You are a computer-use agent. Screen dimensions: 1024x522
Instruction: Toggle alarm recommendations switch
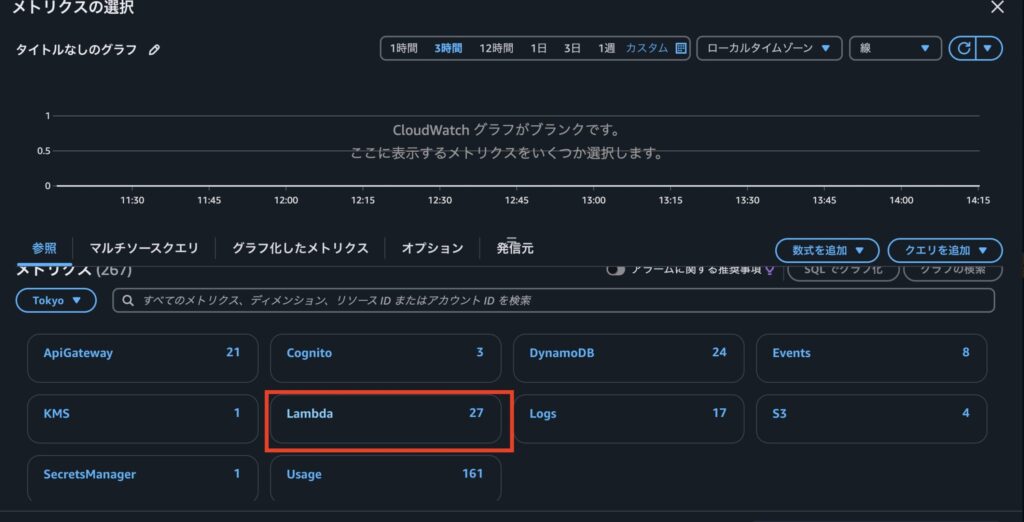pos(615,270)
